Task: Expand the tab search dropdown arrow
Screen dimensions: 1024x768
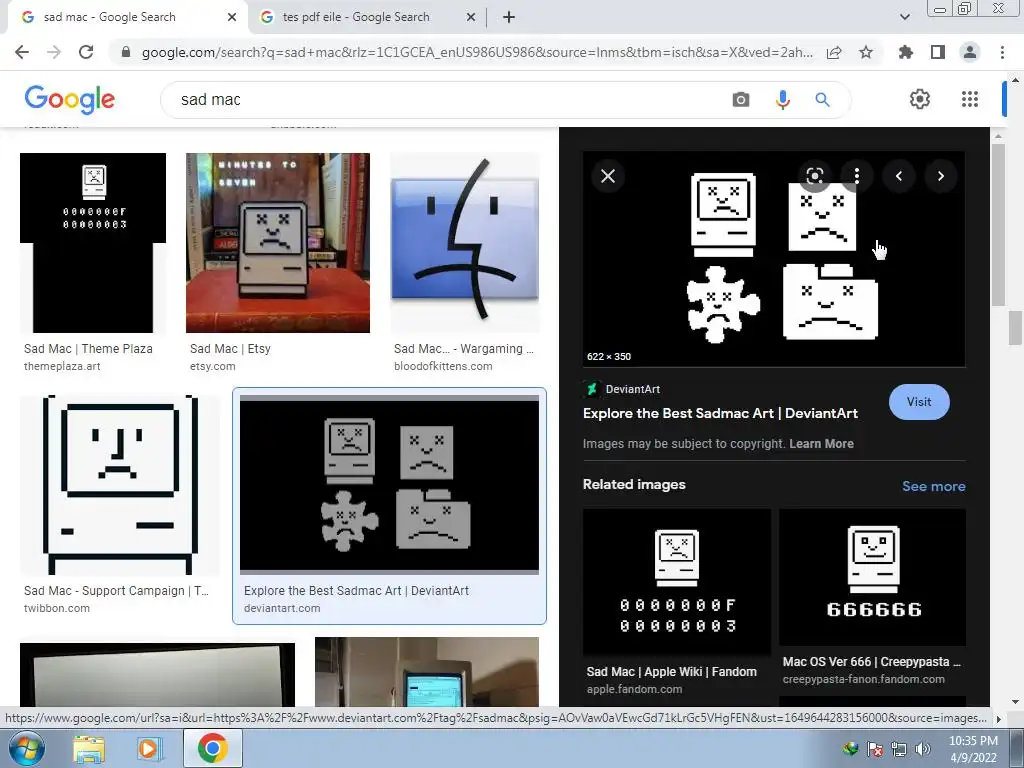Action: [x=904, y=17]
